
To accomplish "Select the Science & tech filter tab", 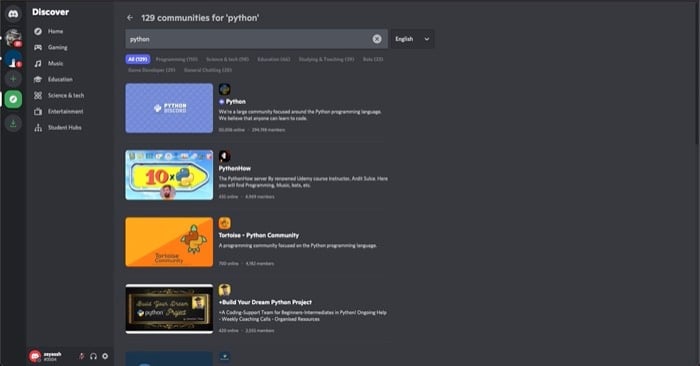I will (x=227, y=59).
